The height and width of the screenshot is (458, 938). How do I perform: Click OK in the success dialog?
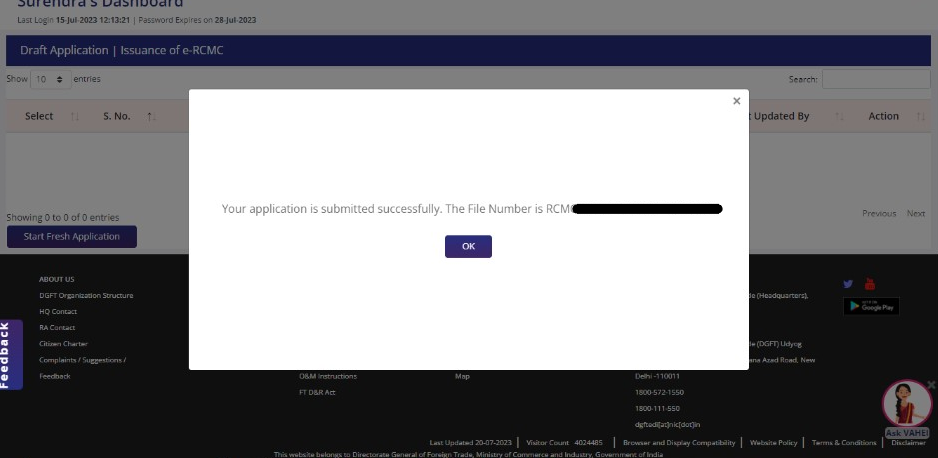coord(468,246)
